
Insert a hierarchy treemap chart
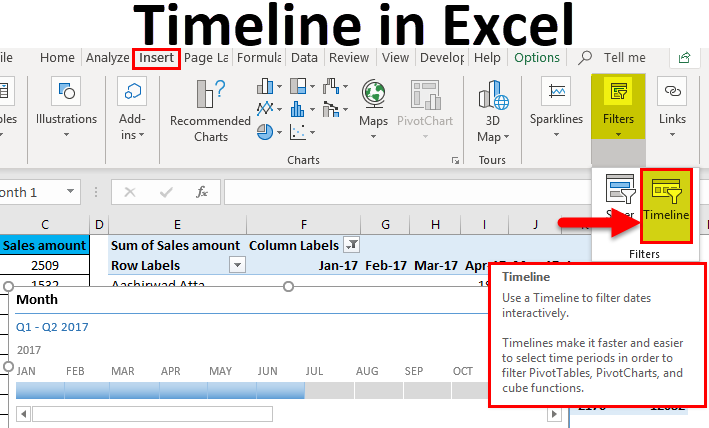(x=298, y=86)
